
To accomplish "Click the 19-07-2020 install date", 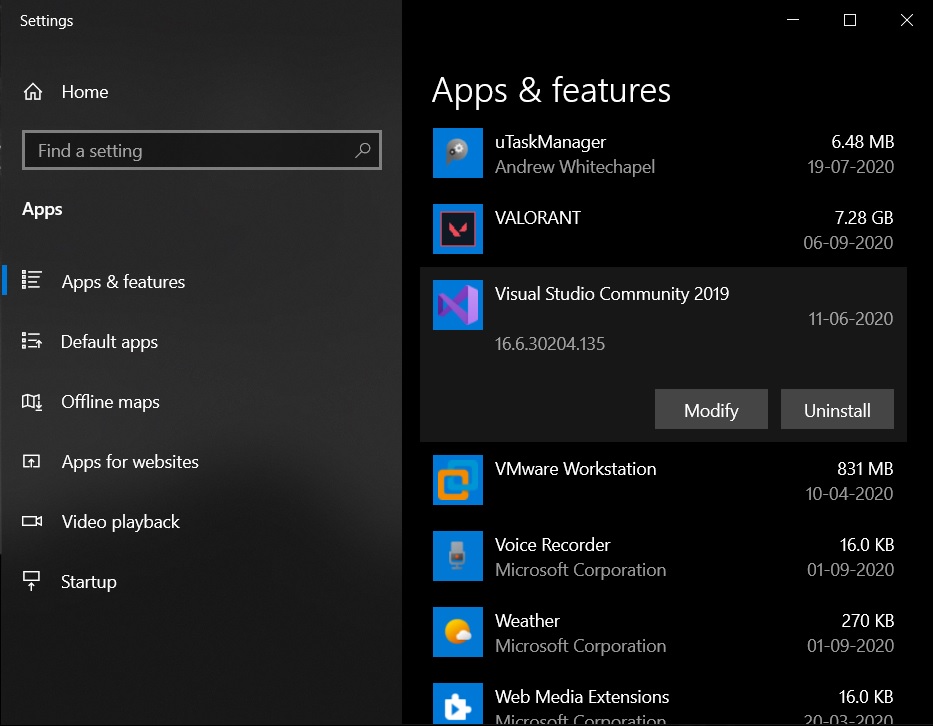I will click(850, 167).
